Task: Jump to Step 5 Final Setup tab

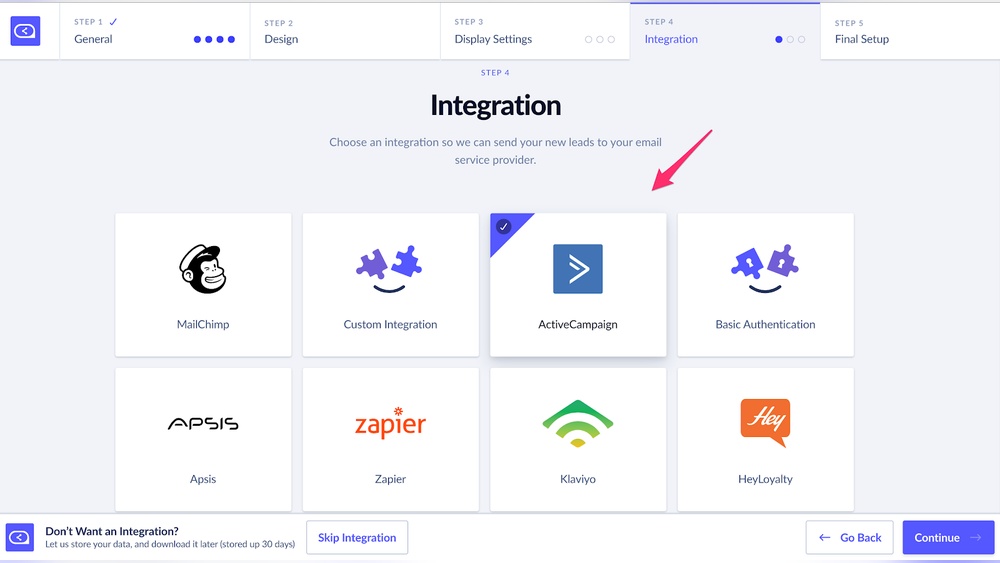Action: point(910,31)
